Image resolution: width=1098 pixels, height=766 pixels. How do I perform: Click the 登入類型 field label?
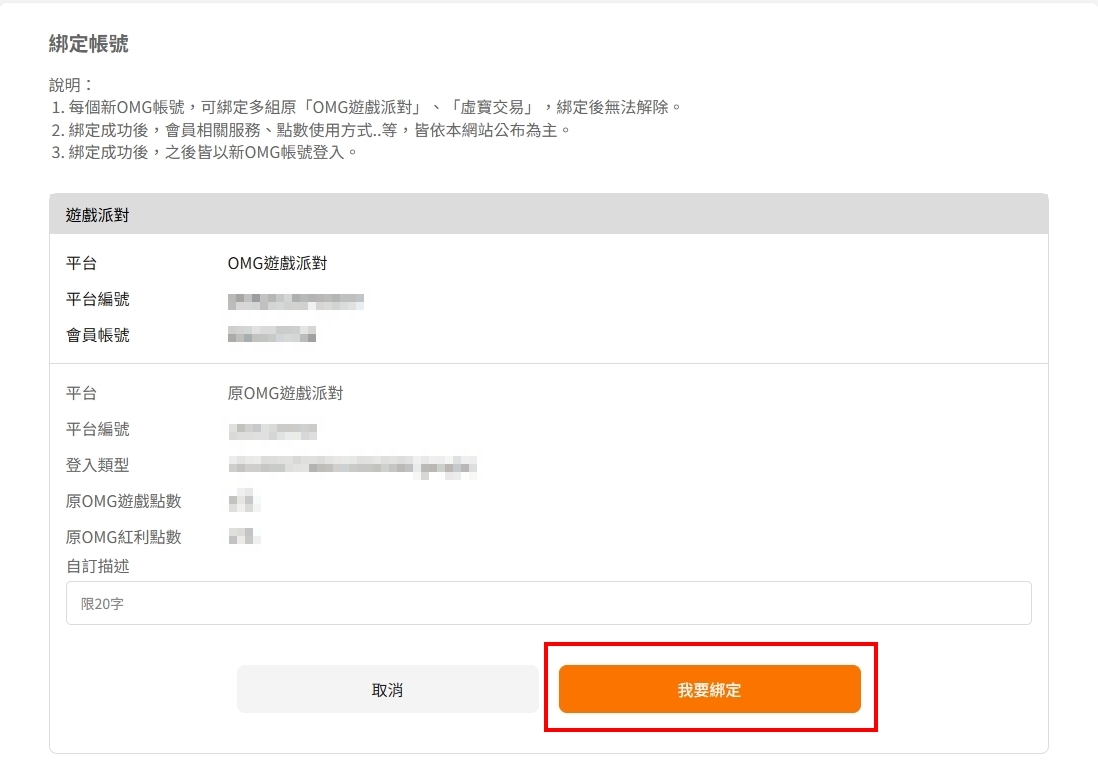(97, 465)
